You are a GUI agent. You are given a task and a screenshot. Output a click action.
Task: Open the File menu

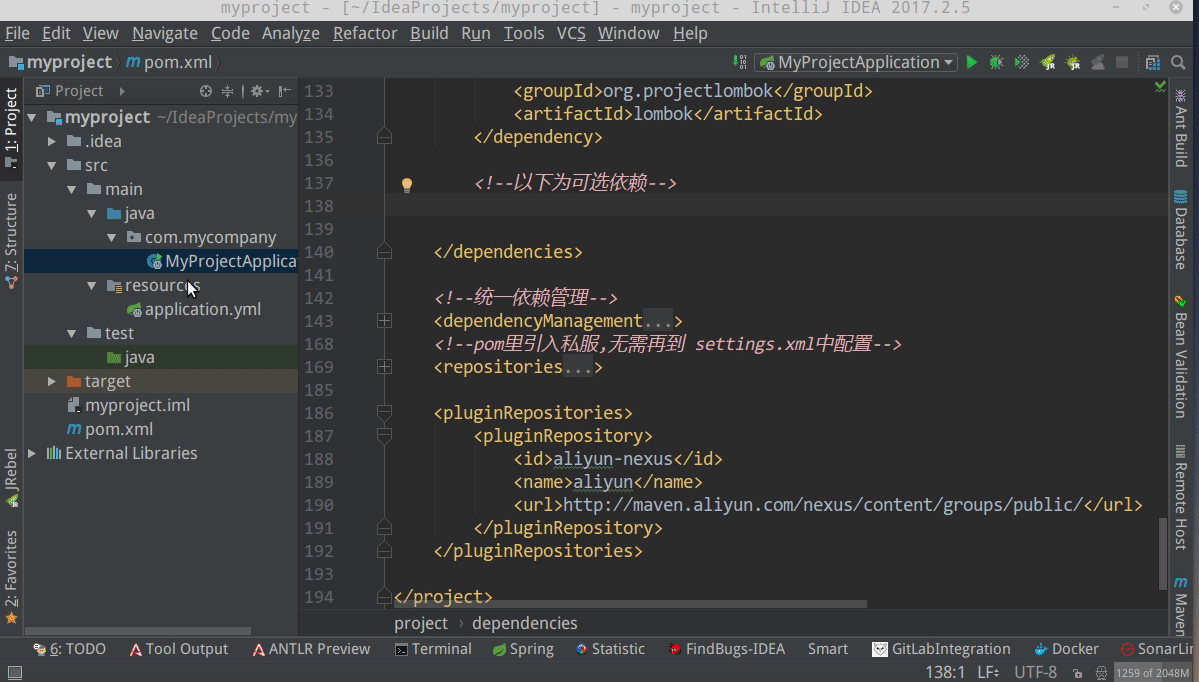click(x=17, y=34)
